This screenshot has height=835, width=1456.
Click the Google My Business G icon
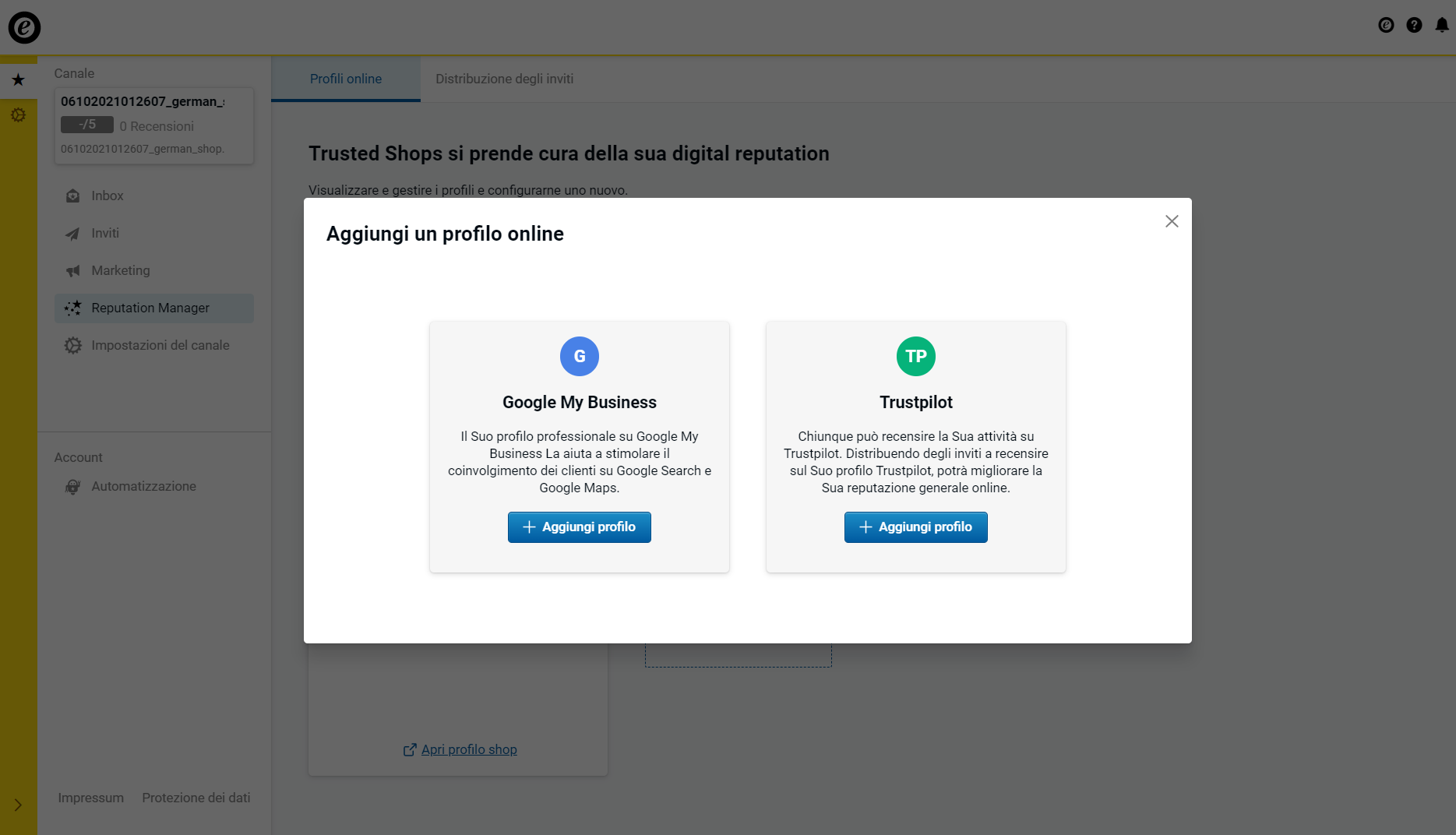[579, 356]
